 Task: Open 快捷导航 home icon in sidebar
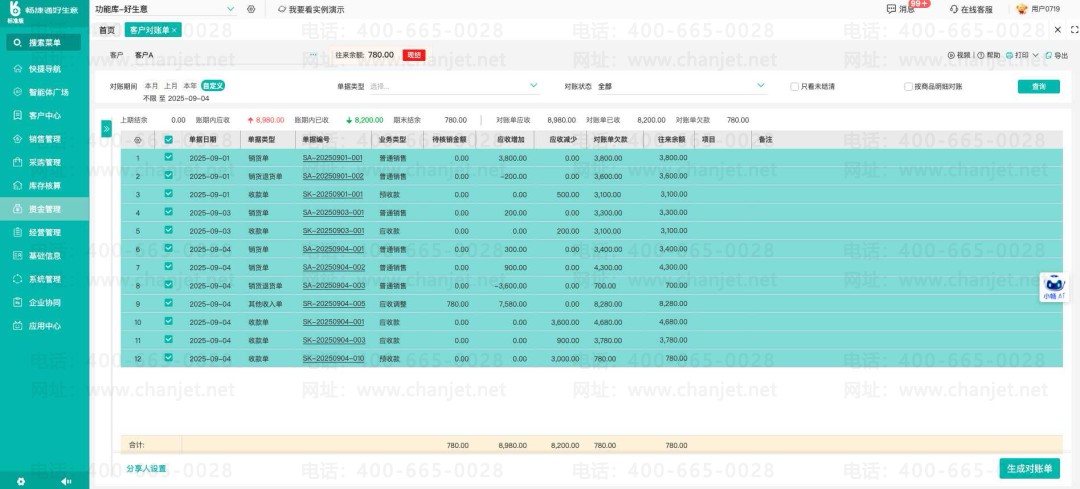tap(18, 69)
